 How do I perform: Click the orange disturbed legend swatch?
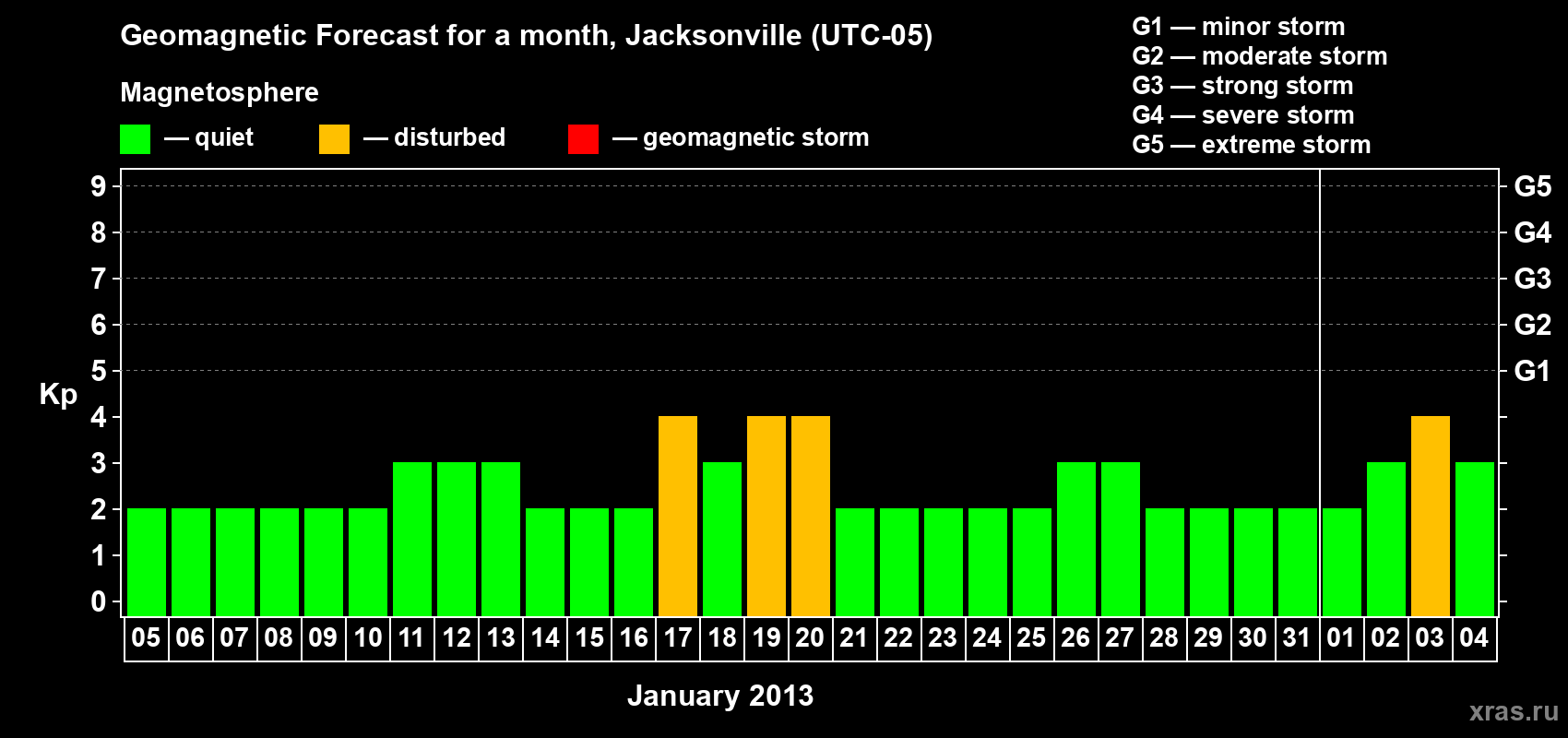(334, 139)
